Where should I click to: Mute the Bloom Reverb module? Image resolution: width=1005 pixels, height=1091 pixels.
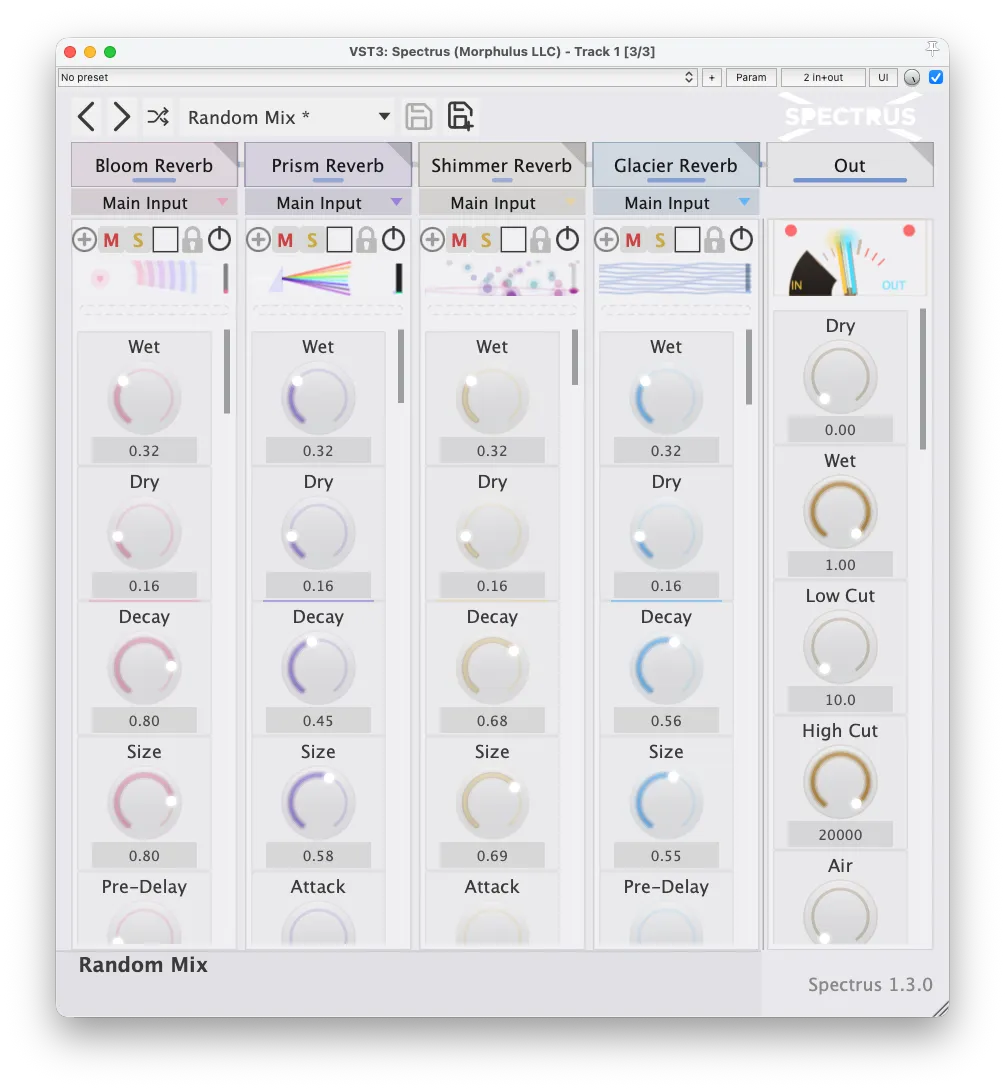[x=111, y=241]
